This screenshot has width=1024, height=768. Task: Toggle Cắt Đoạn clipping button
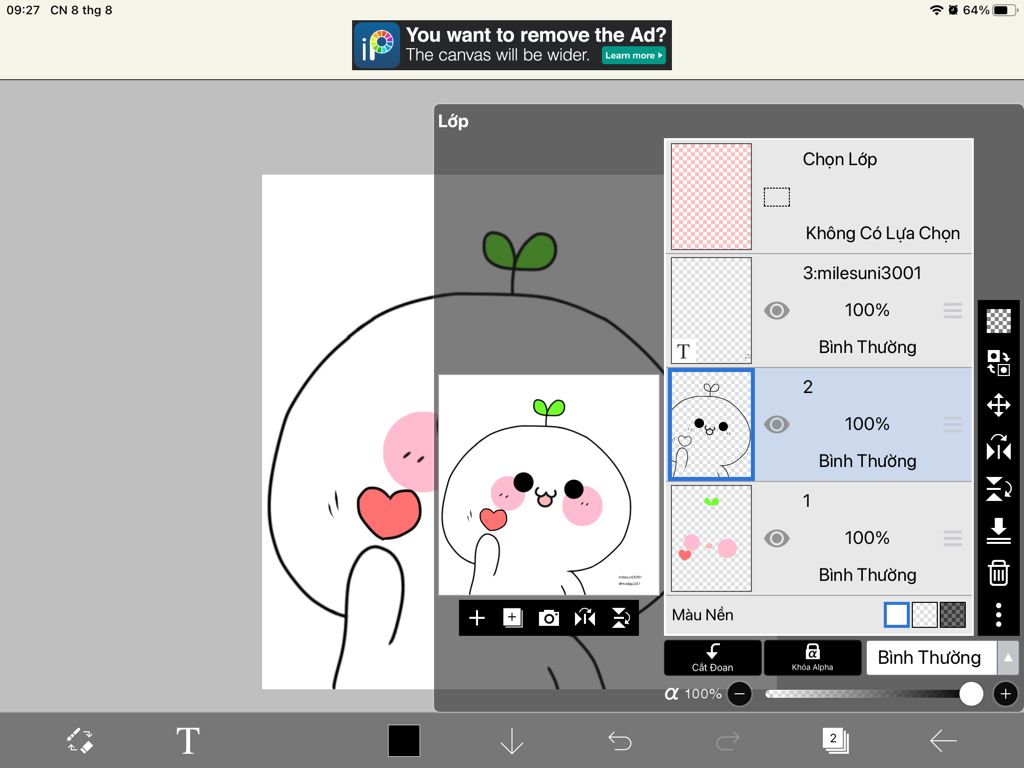712,657
